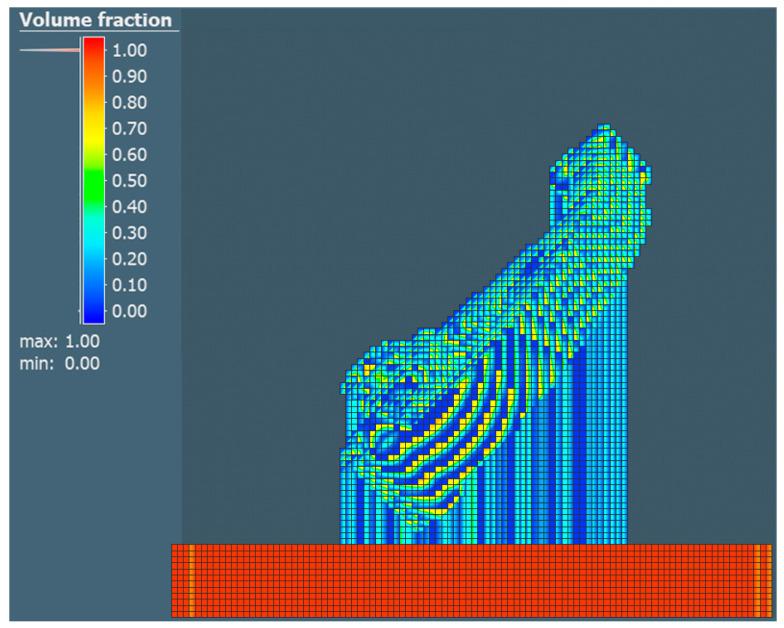This screenshot has height=628, width=784.
Task: Click the Volume fraction legend title
Action: click(96, 20)
